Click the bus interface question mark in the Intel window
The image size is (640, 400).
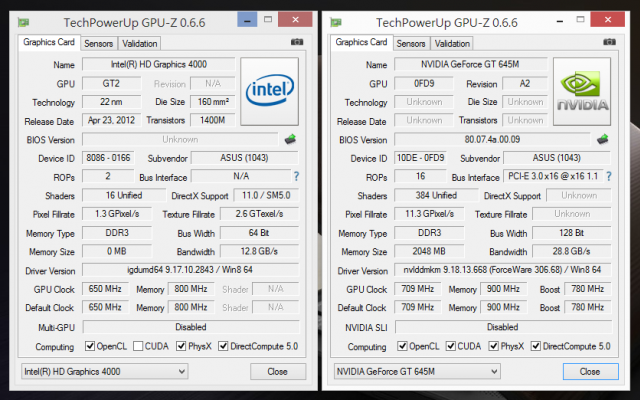[x=296, y=176]
